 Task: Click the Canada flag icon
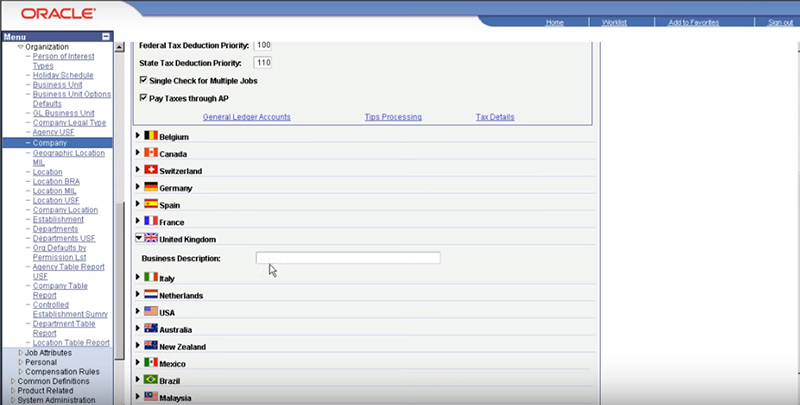pos(151,153)
